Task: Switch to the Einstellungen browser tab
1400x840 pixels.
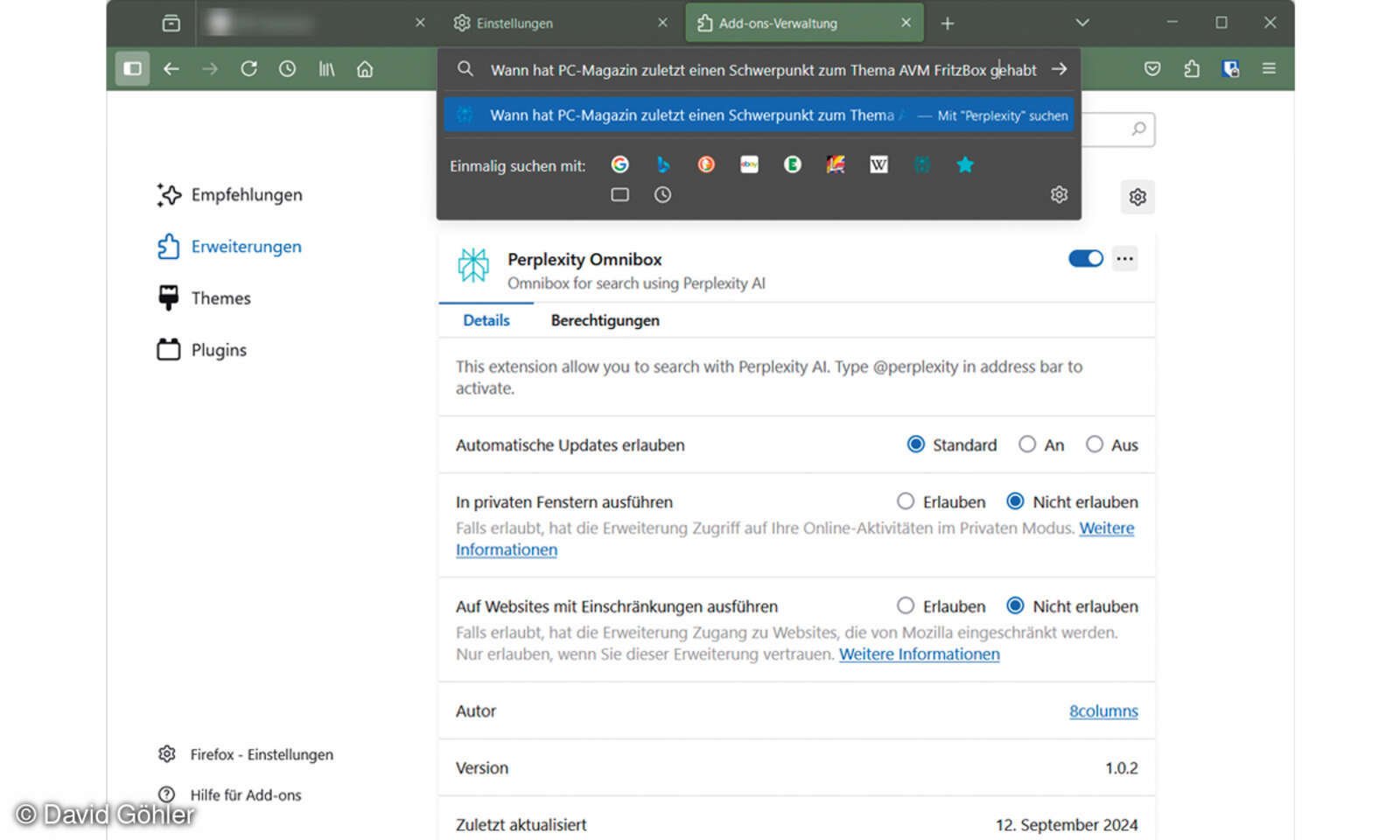Action: [514, 23]
